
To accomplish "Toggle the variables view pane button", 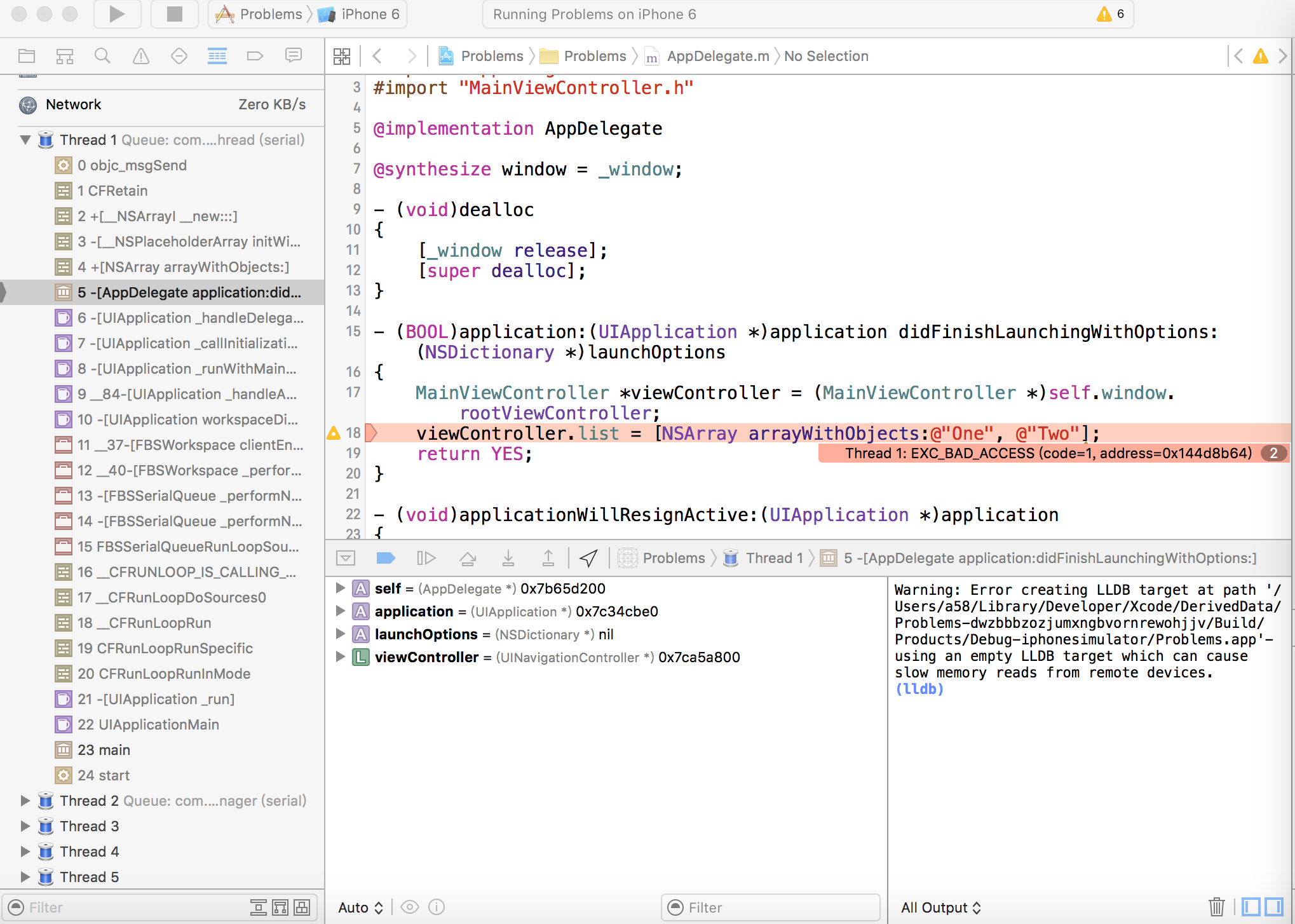I will click(1251, 907).
